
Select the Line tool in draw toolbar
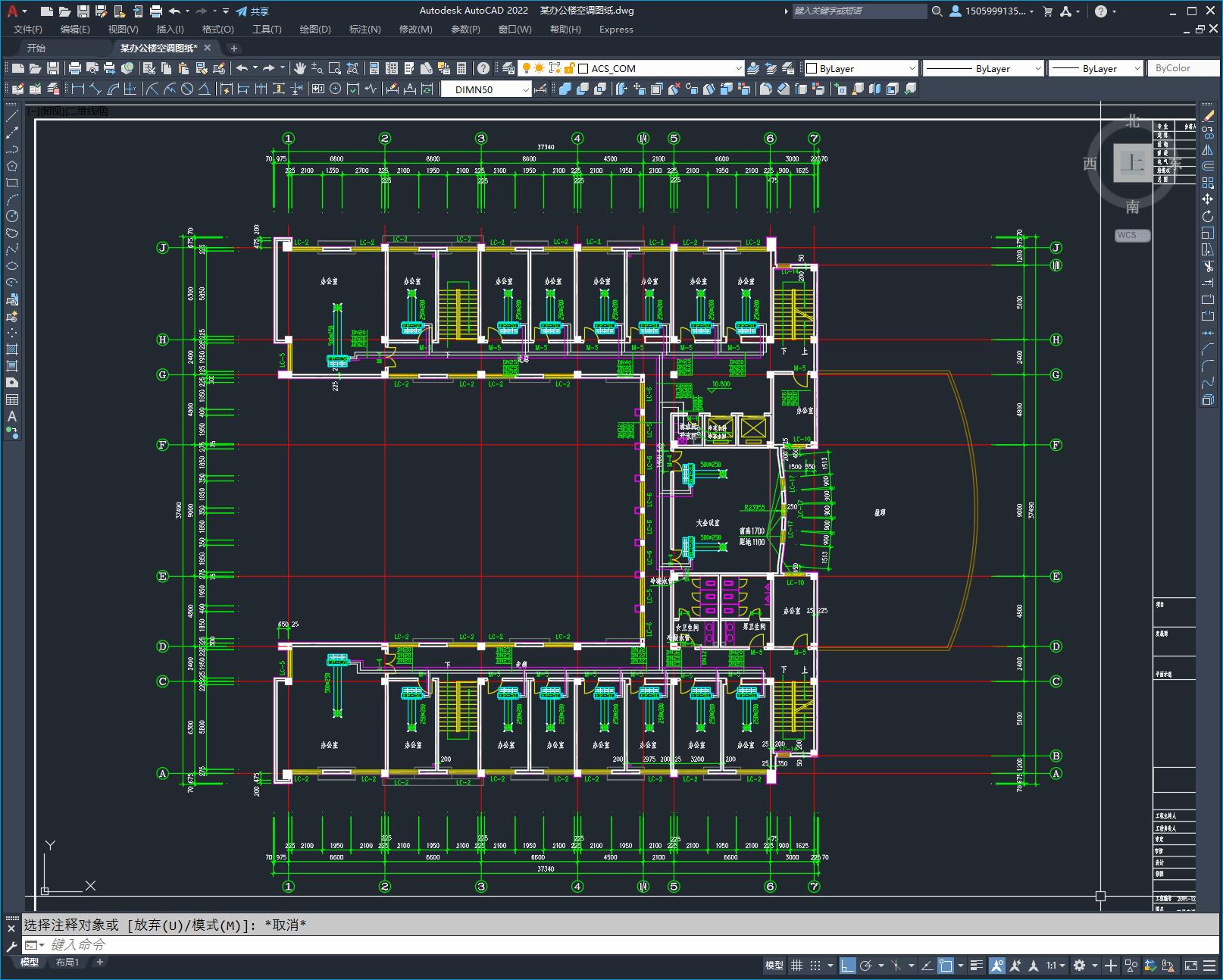[x=12, y=116]
